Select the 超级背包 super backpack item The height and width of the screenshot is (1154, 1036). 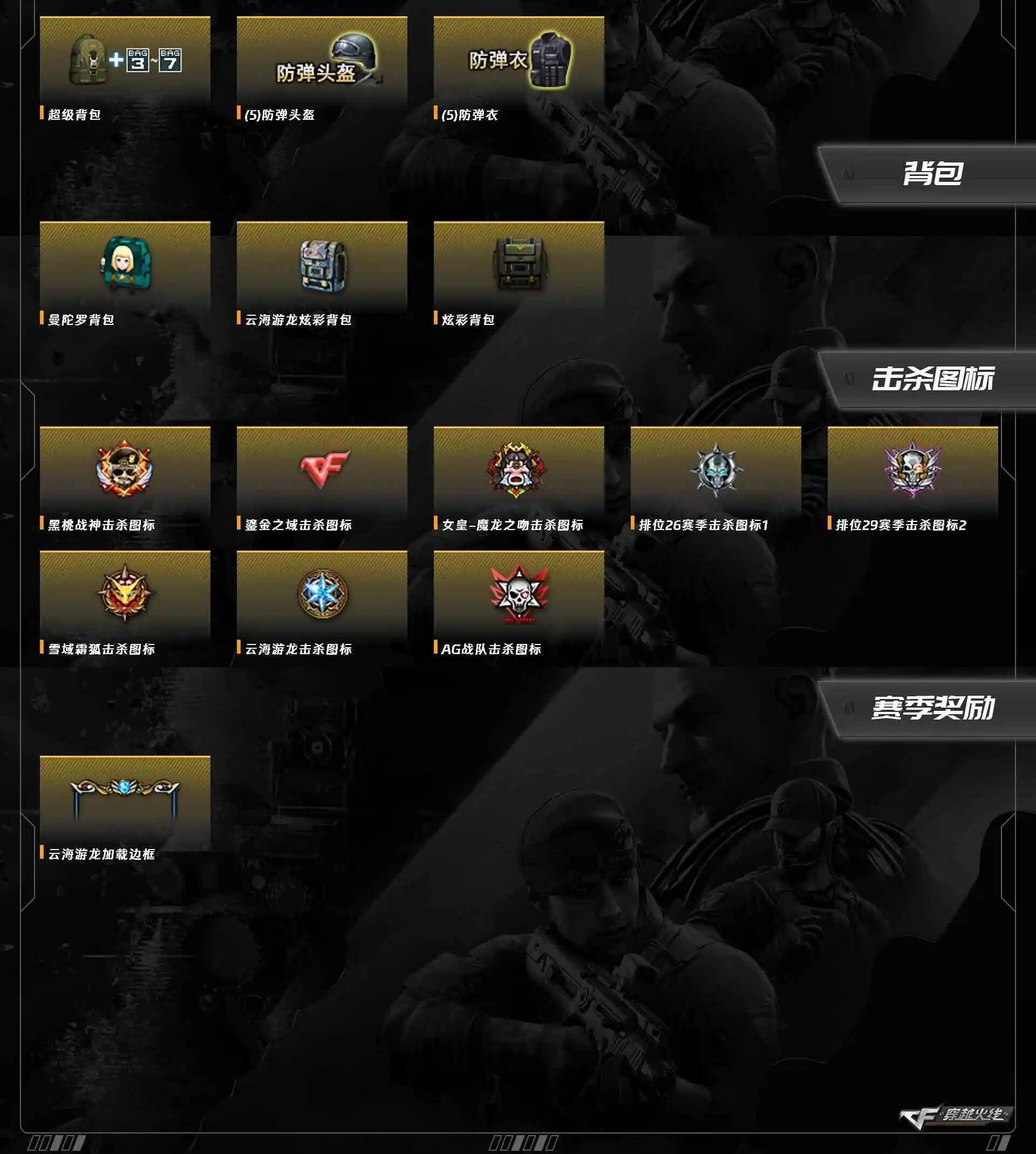pyautogui.click(x=125, y=60)
